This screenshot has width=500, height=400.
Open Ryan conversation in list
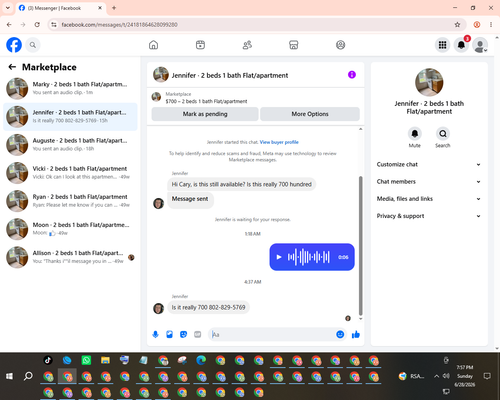[70, 201]
